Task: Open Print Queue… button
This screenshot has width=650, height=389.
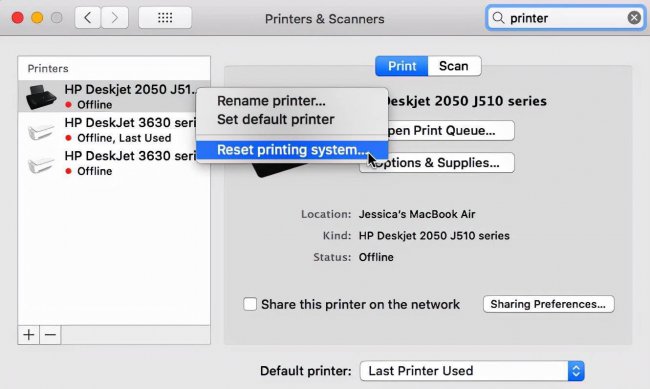Action: click(x=437, y=131)
